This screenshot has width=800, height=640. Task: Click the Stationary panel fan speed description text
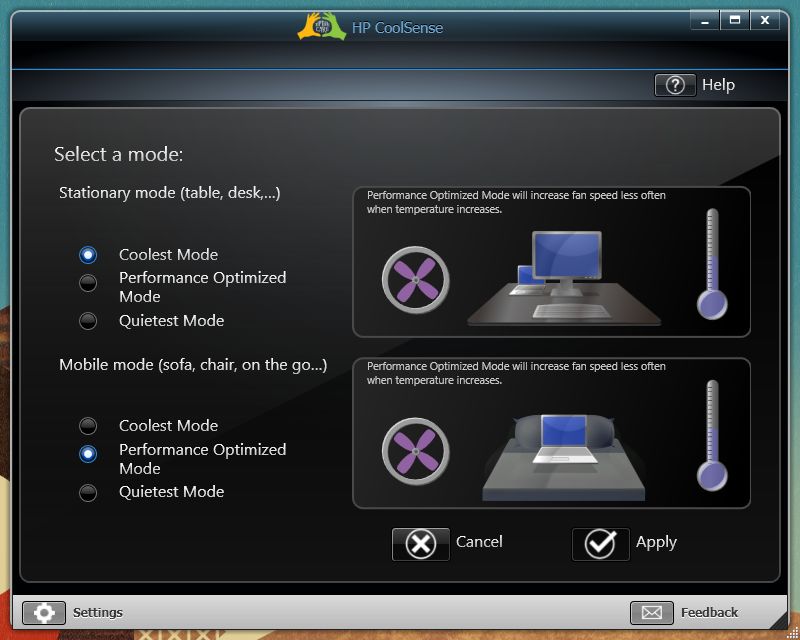tap(516, 202)
